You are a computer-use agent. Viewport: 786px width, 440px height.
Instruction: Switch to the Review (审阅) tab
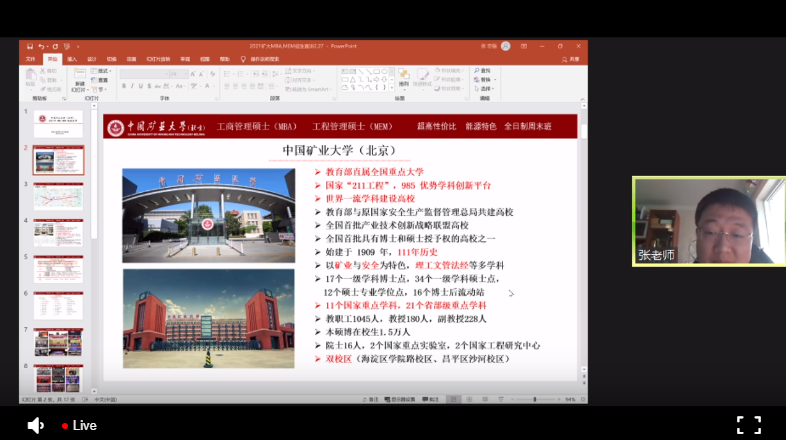click(185, 59)
